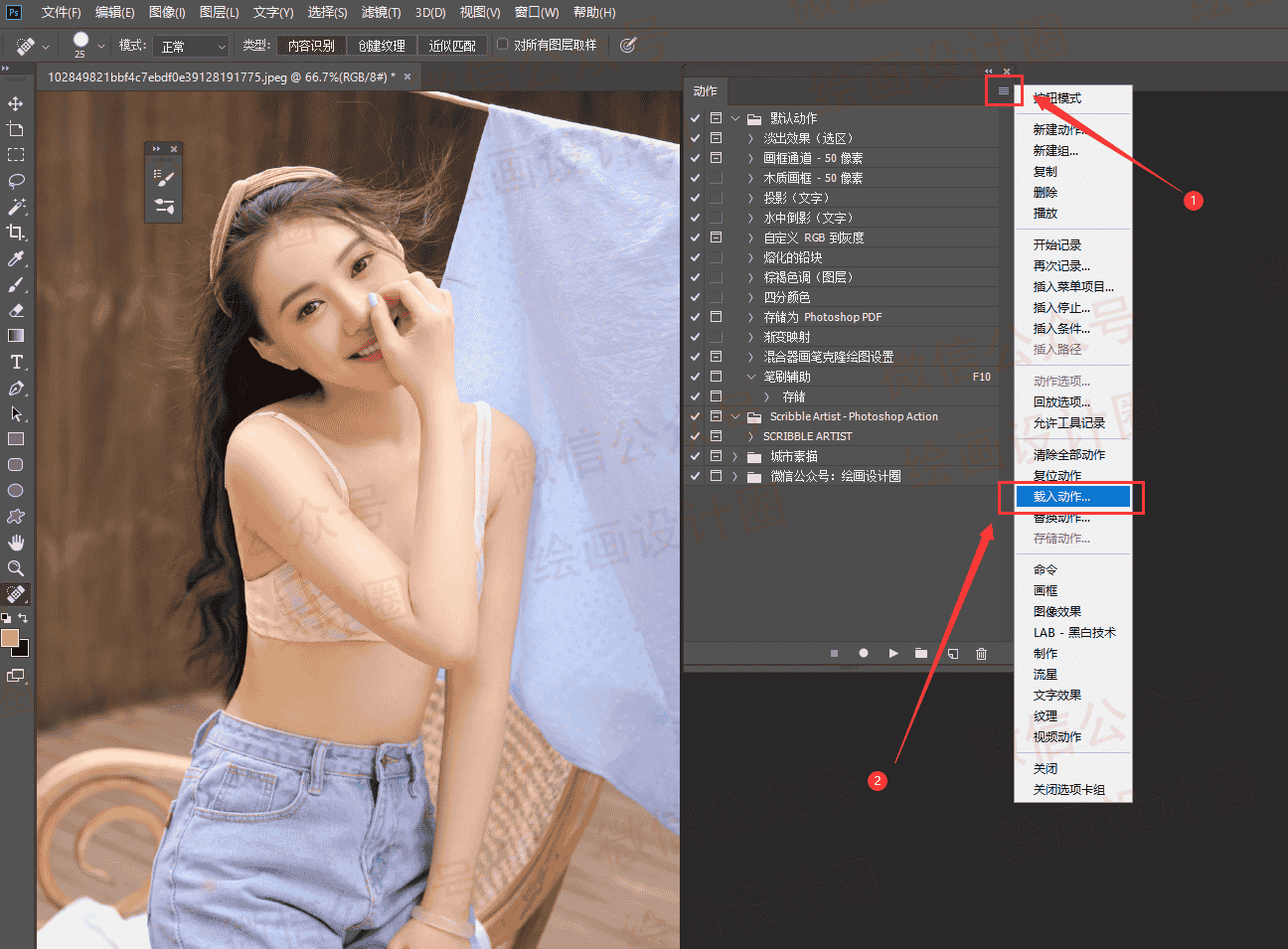The width and height of the screenshot is (1288, 949).
Task: Select the Eyedropper tool
Action: 16,258
